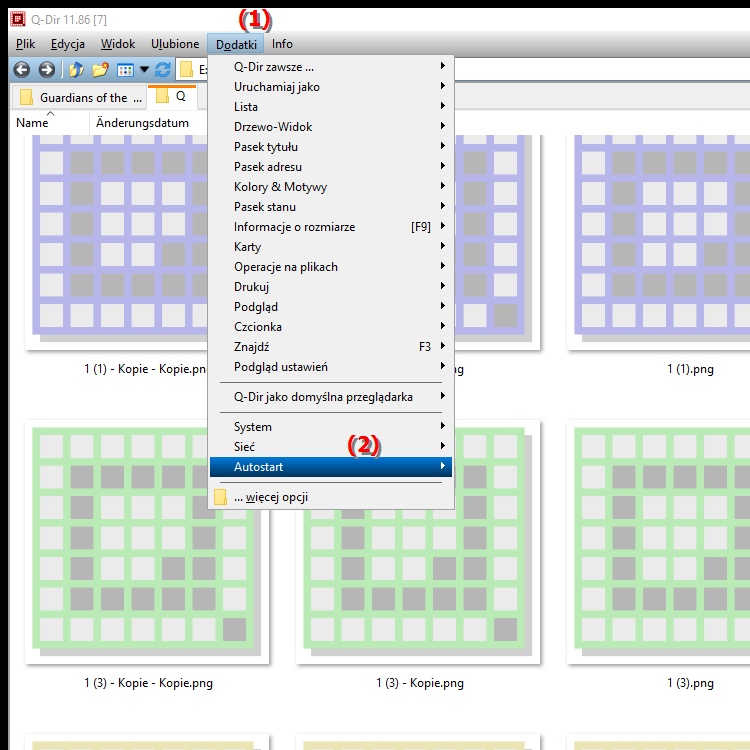This screenshot has width=750, height=750.
Task: Open Q-Dir jako domyślna przeglądarka submenu
Action: (331, 397)
